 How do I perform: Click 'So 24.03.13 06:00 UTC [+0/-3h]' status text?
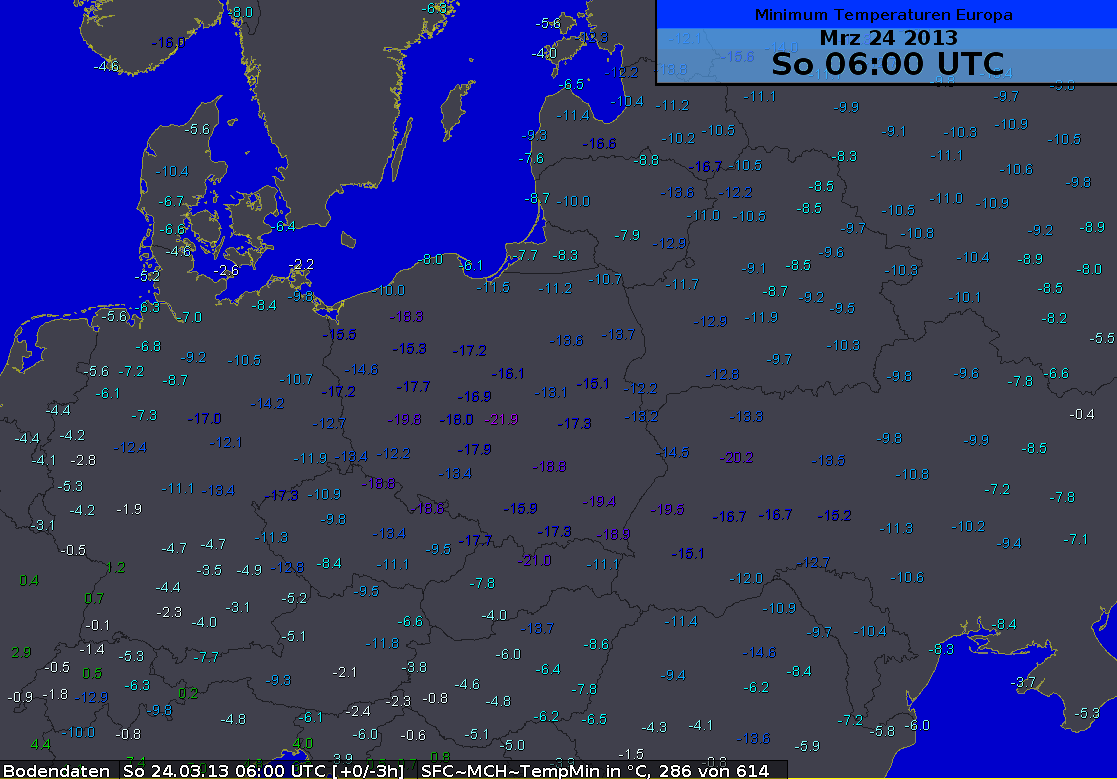point(264,770)
